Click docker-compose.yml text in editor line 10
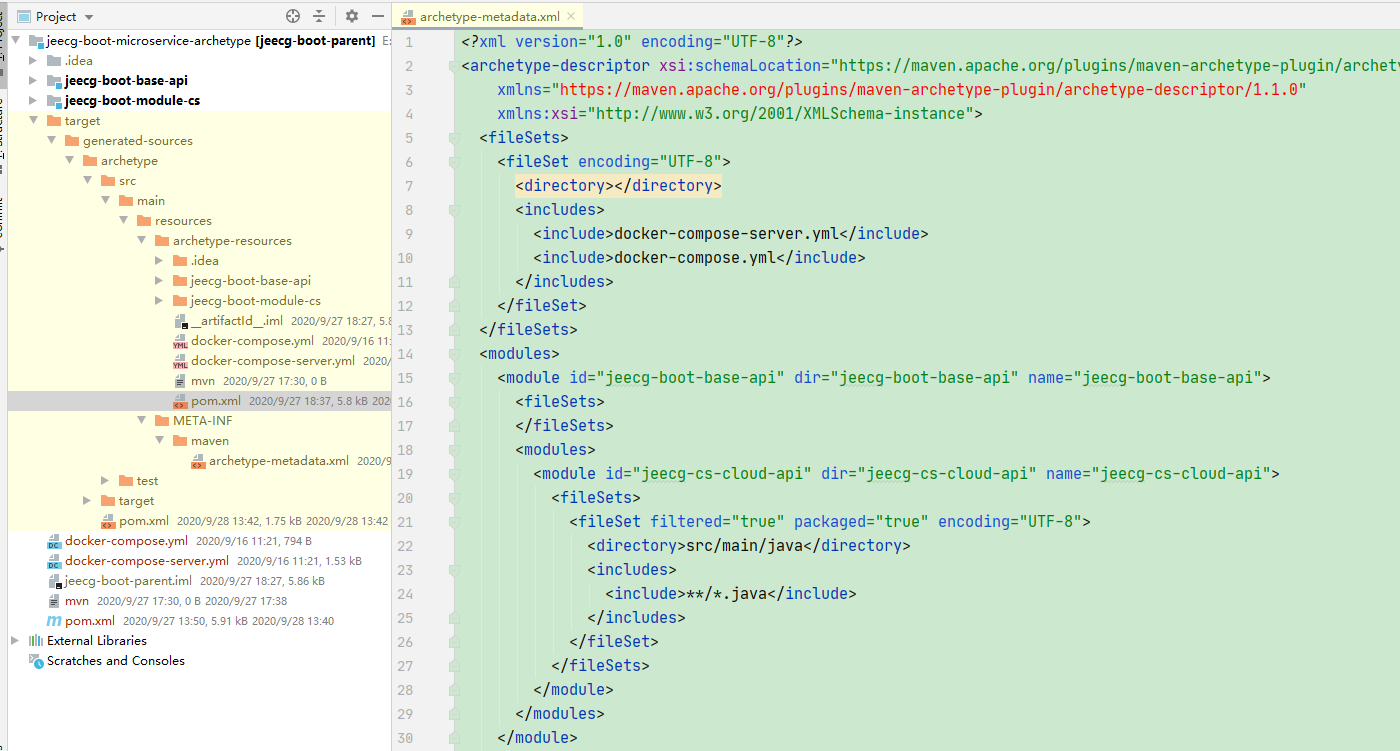Image resolution: width=1400 pixels, height=751 pixels. pos(695,258)
